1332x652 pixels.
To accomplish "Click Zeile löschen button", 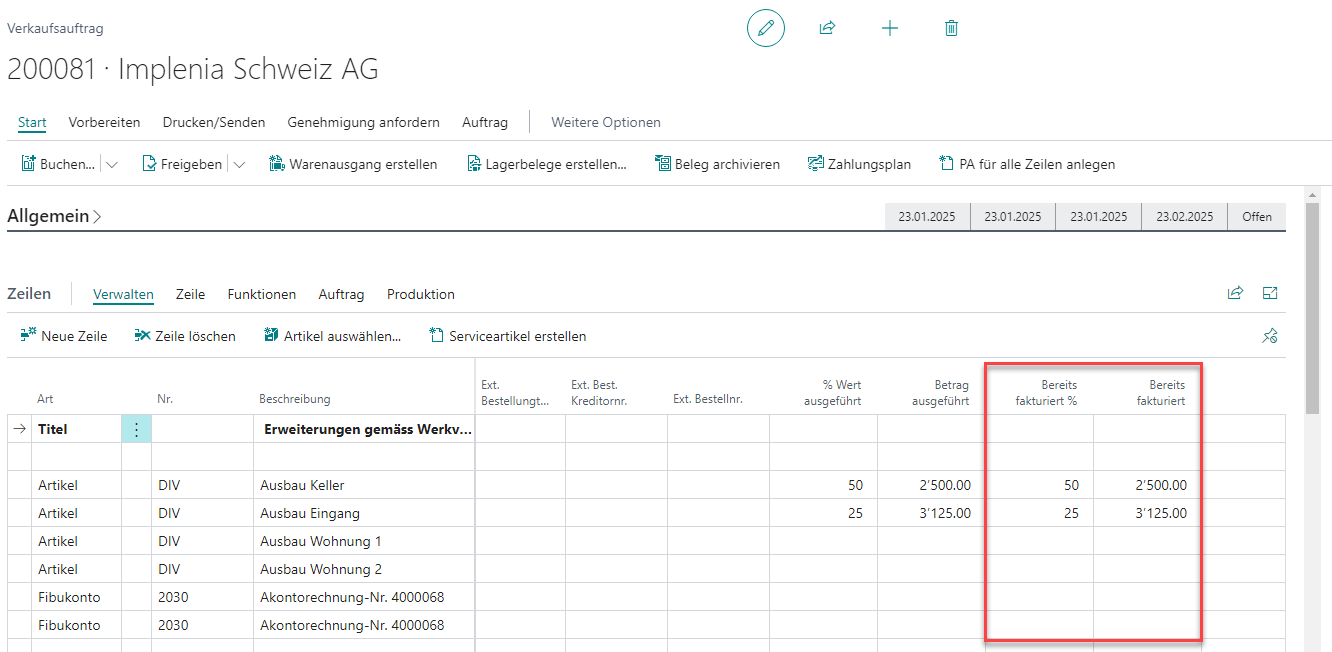I will [185, 336].
